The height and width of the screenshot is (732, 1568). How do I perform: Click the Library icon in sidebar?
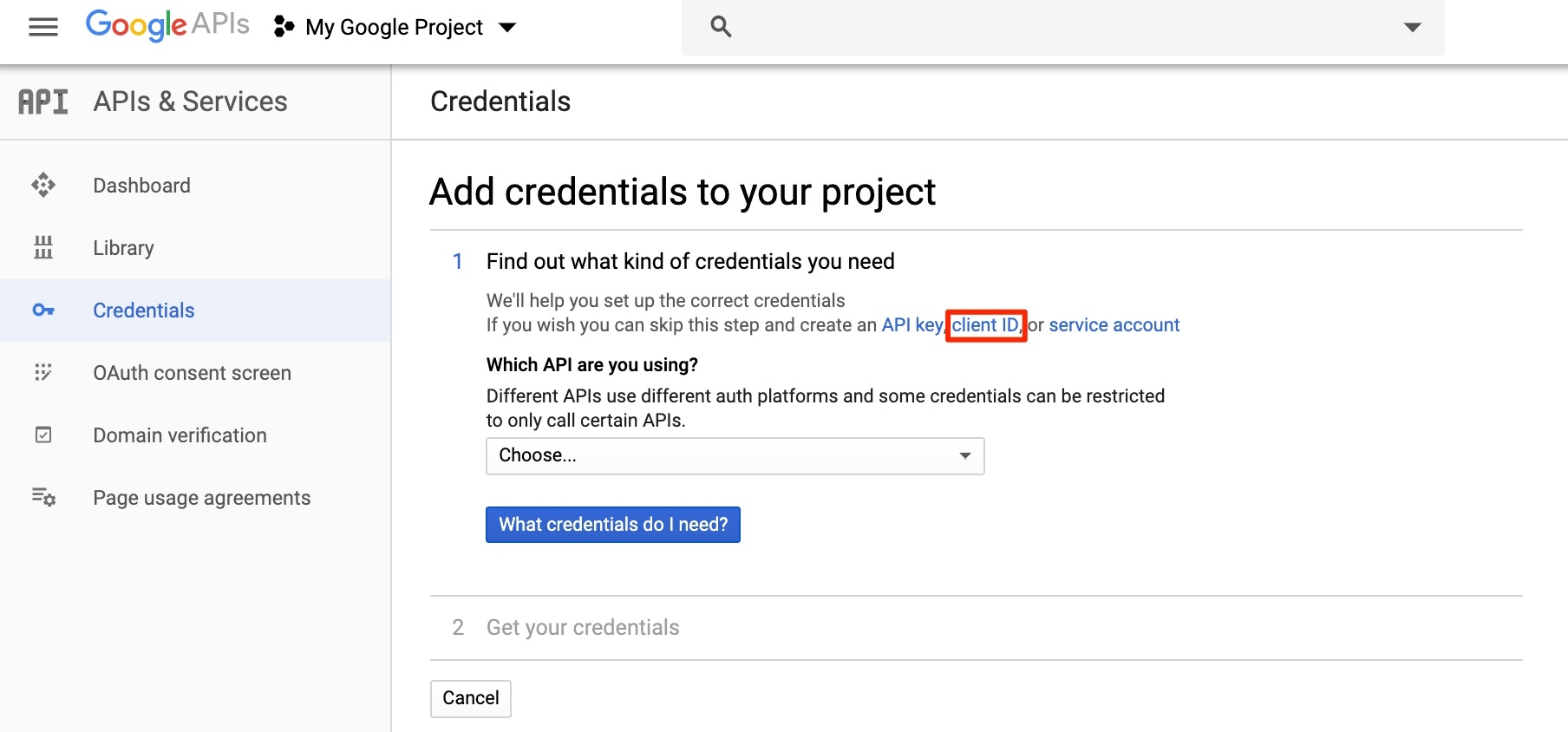43,248
